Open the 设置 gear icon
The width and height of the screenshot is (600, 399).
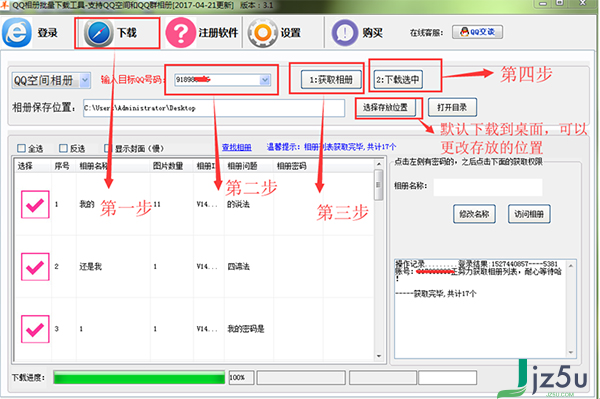click(x=262, y=33)
